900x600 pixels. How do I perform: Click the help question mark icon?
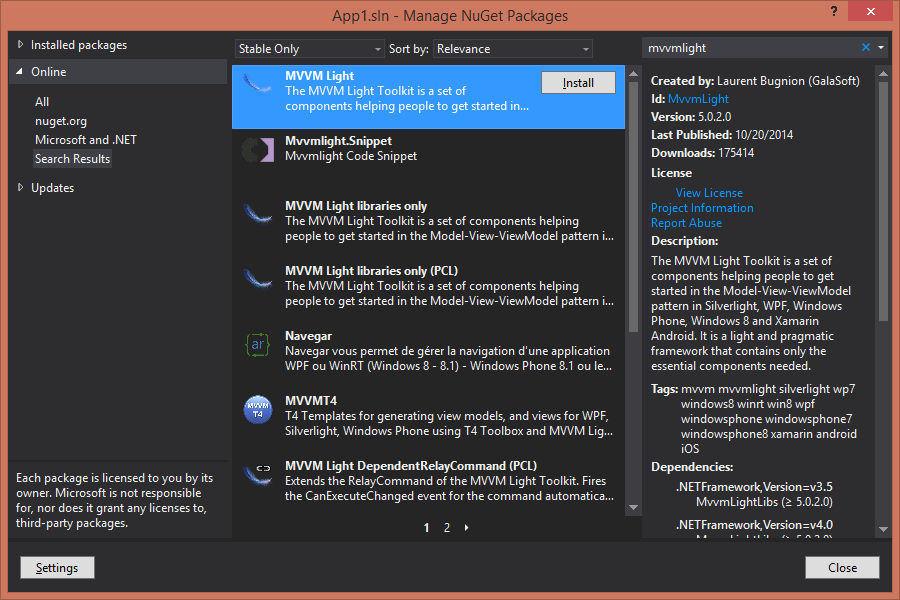[833, 10]
